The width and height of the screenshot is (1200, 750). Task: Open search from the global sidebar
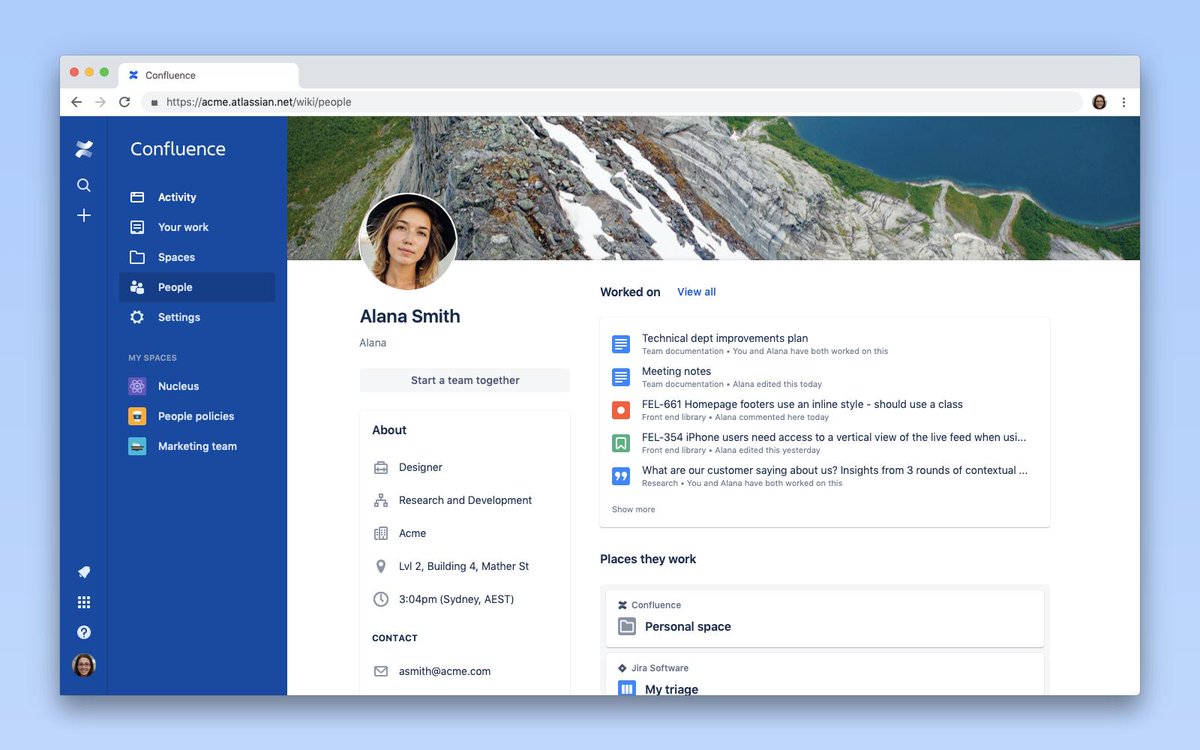click(84, 185)
